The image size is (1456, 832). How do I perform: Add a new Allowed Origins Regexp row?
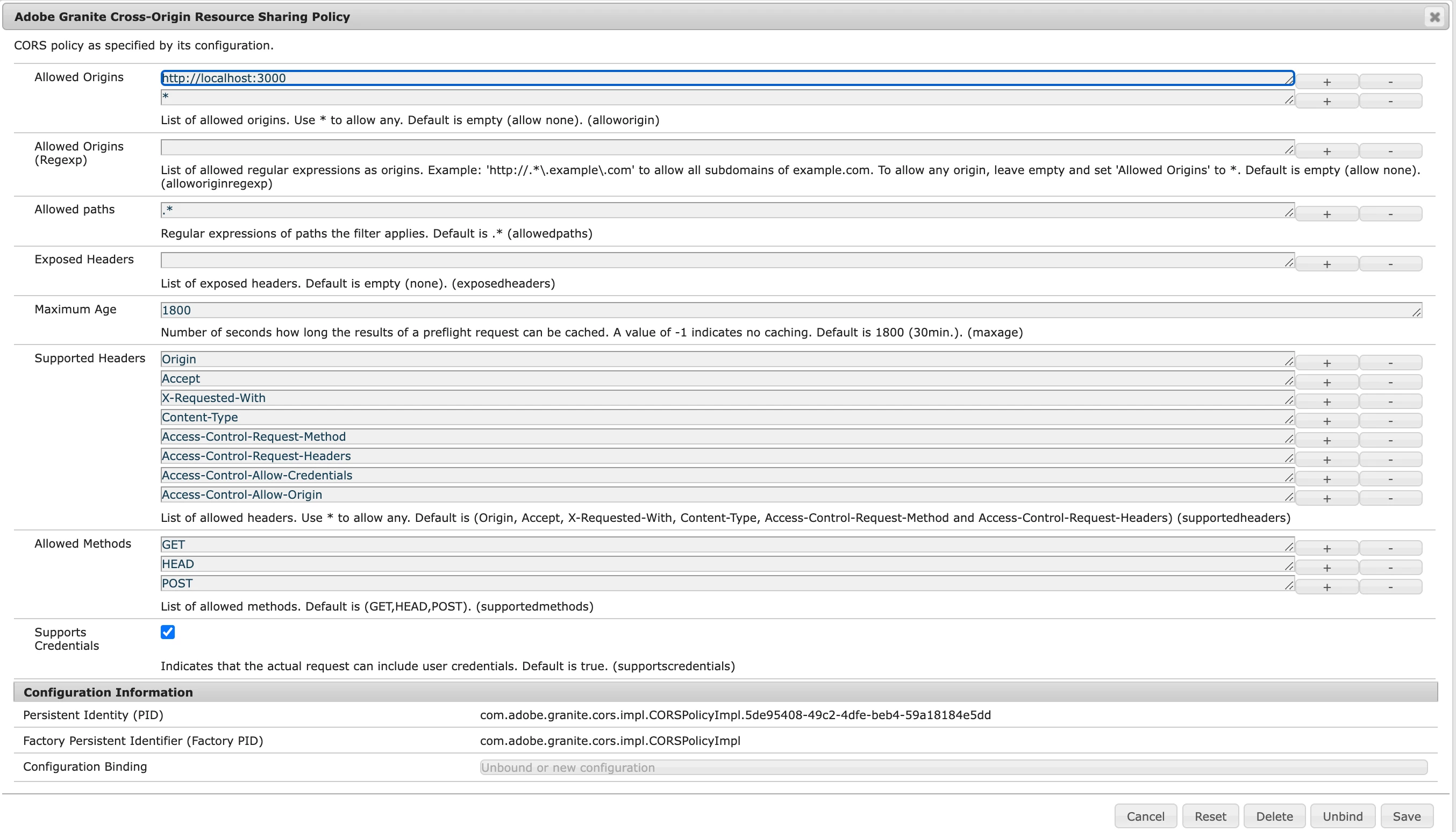pos(1326,151)
